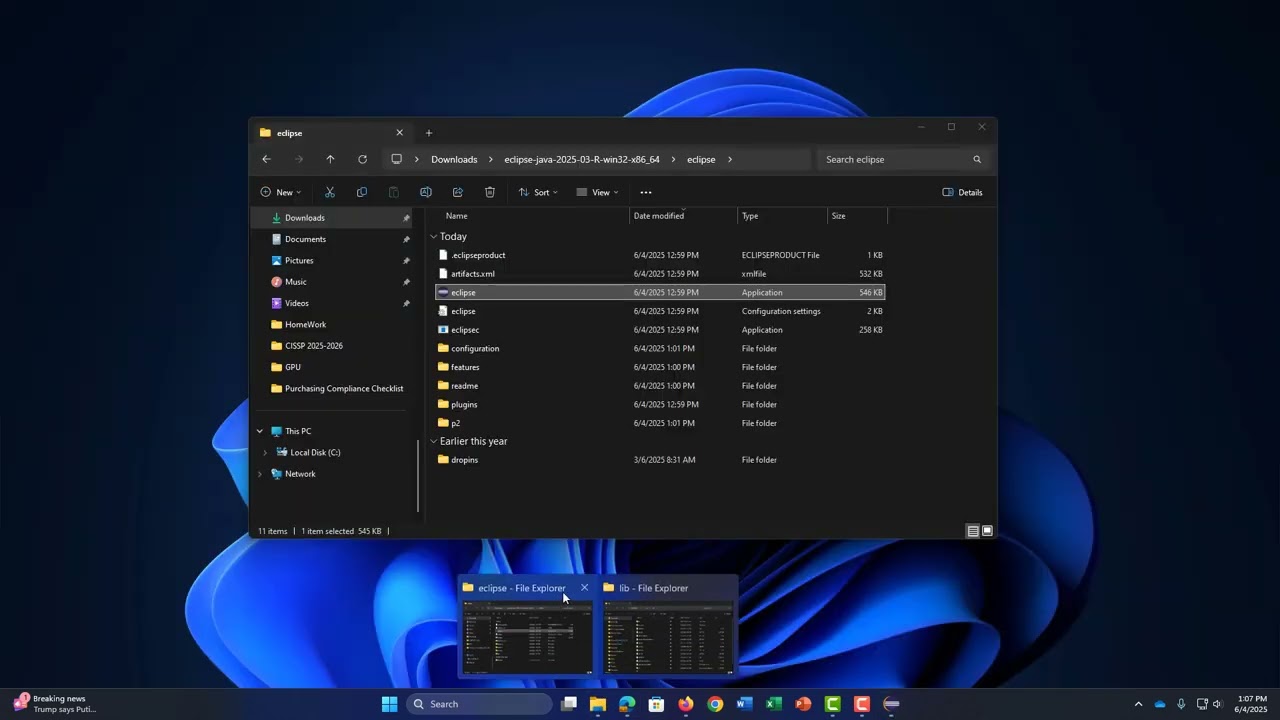Image resolution: width=1280 pixels, height=720 pixels.
Task: Go back with the left arrow button
Action: (x=266, y=159)
